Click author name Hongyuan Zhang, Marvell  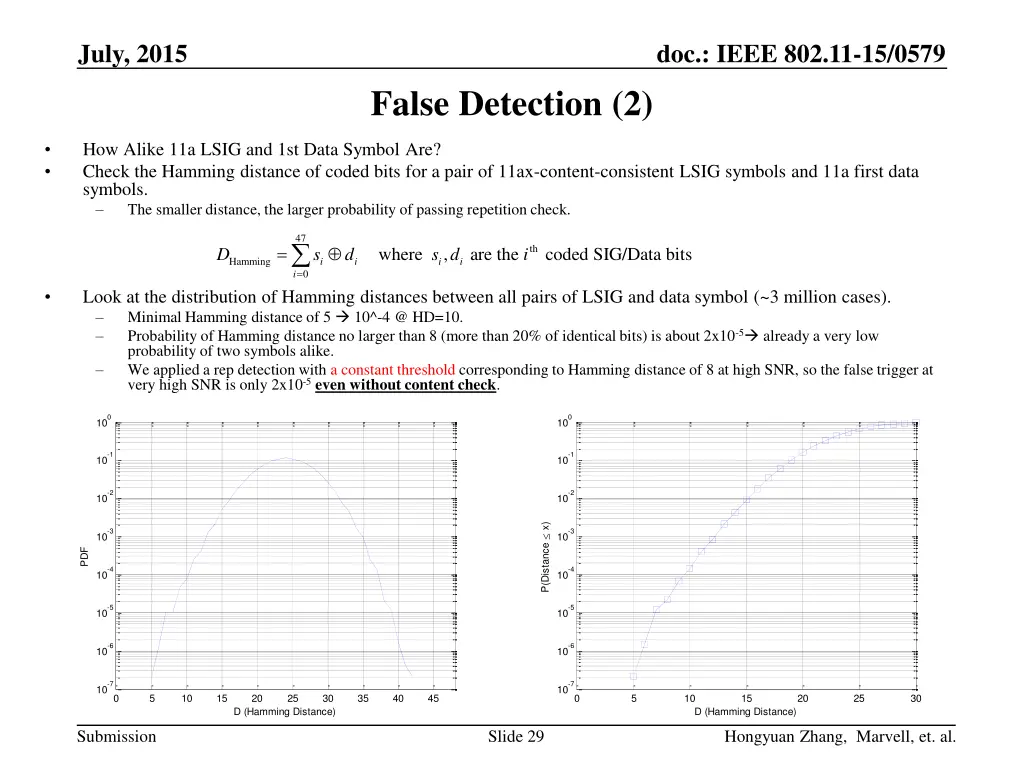click(838, 737)
